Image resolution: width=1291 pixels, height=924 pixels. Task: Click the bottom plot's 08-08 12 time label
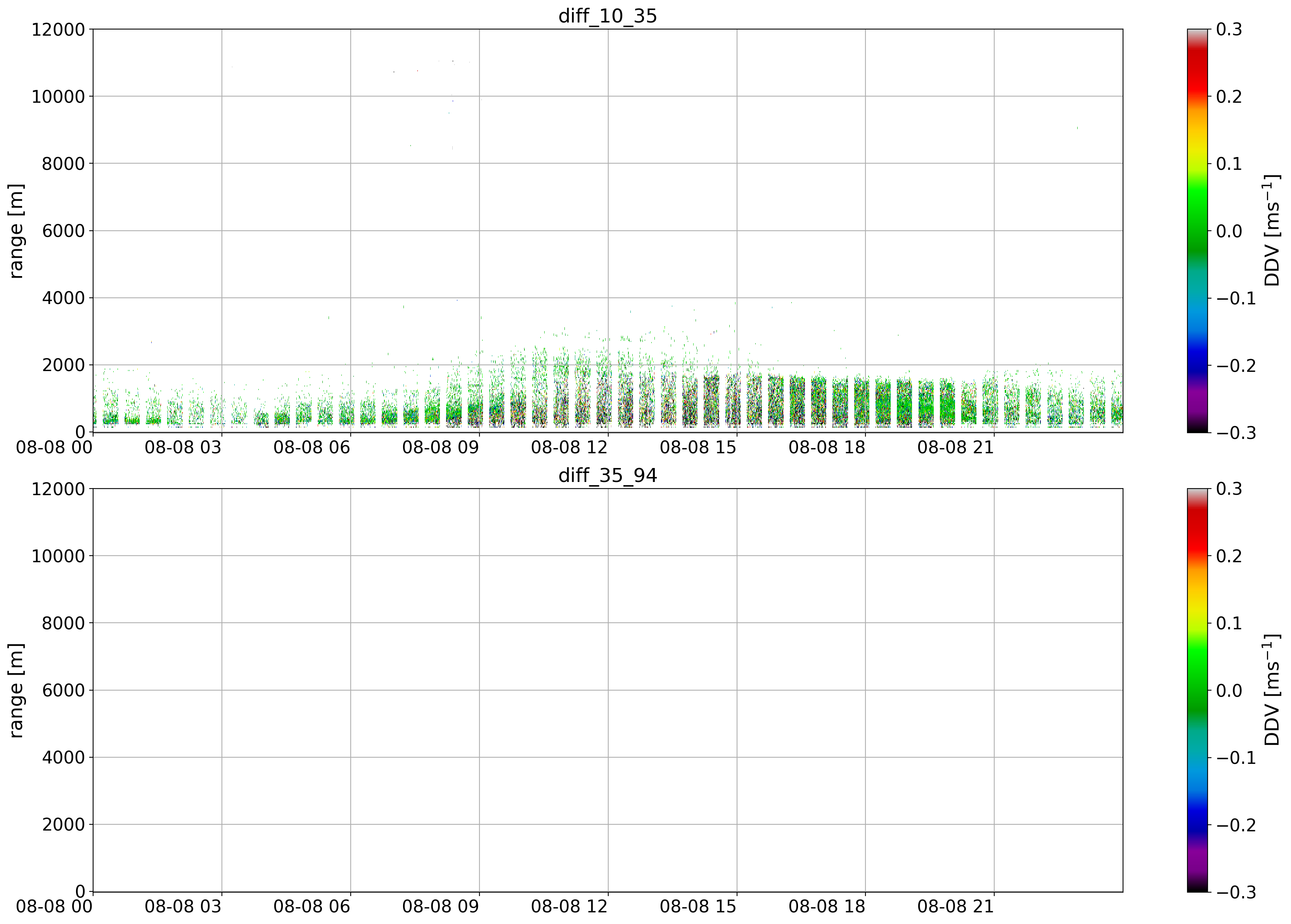(x=569, y=907)
